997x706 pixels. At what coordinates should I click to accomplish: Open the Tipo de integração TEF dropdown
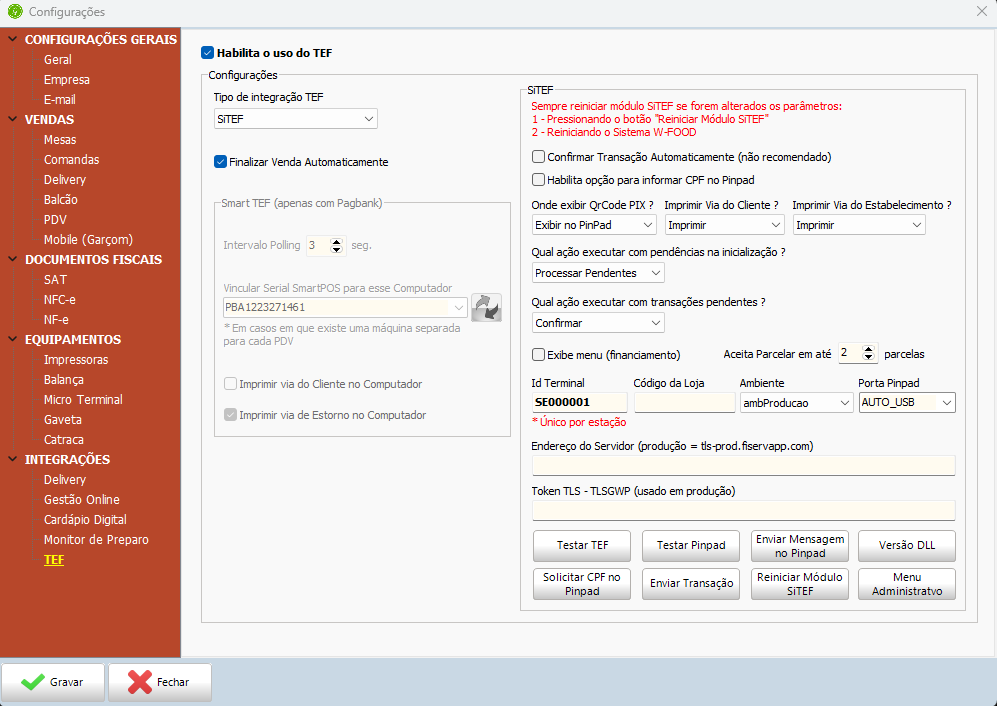296,119
